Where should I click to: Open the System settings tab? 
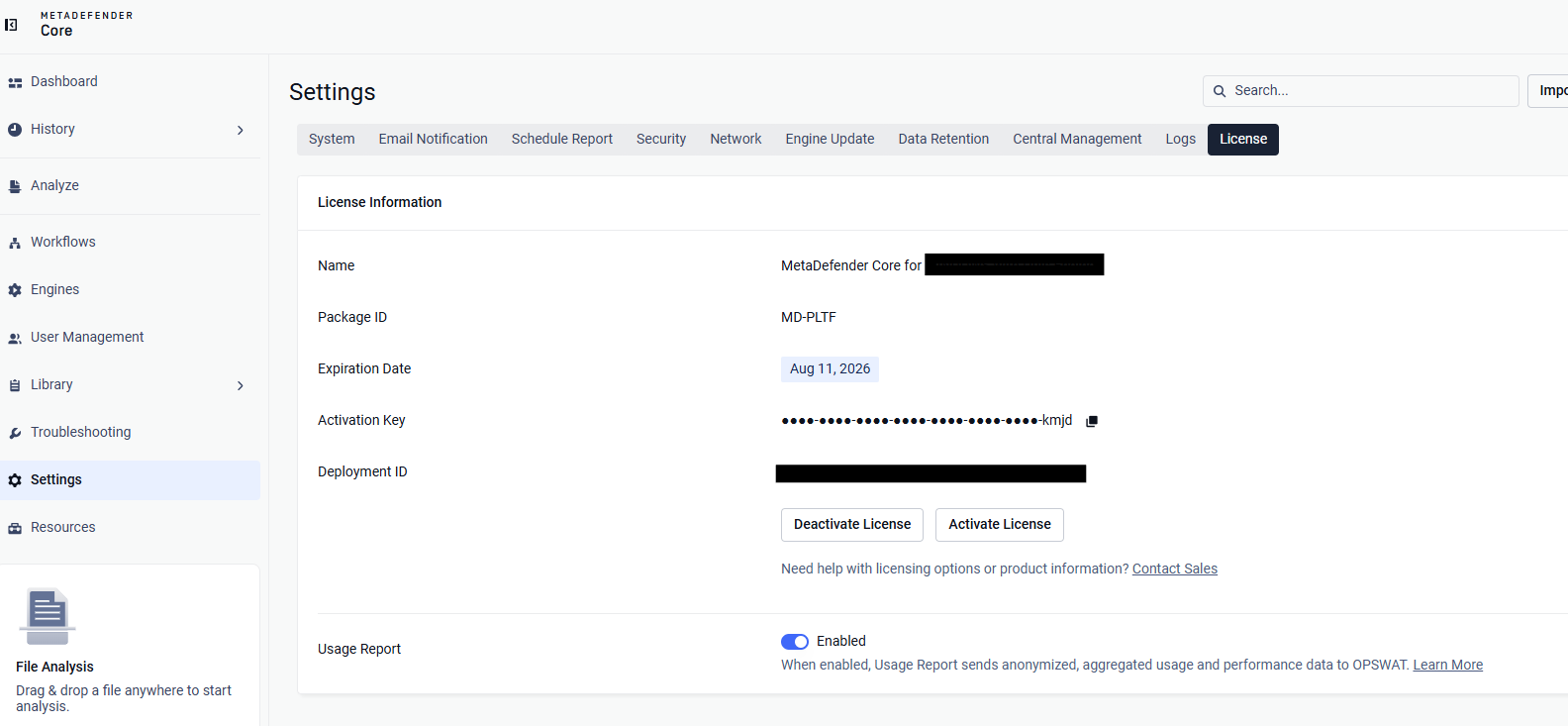332,140
